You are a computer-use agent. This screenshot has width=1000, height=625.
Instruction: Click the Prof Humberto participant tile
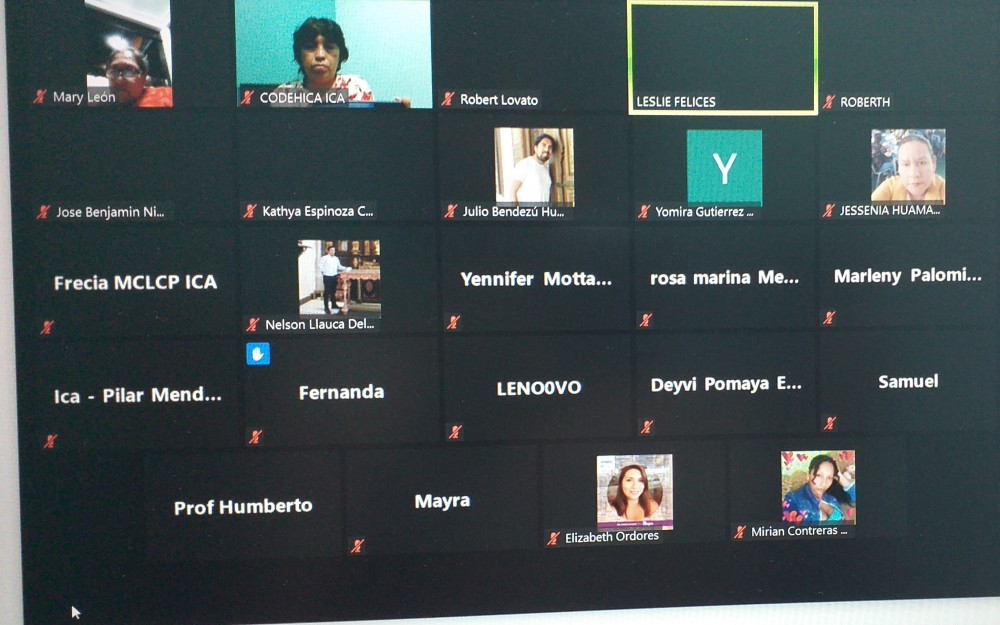(x=243, y=506)
